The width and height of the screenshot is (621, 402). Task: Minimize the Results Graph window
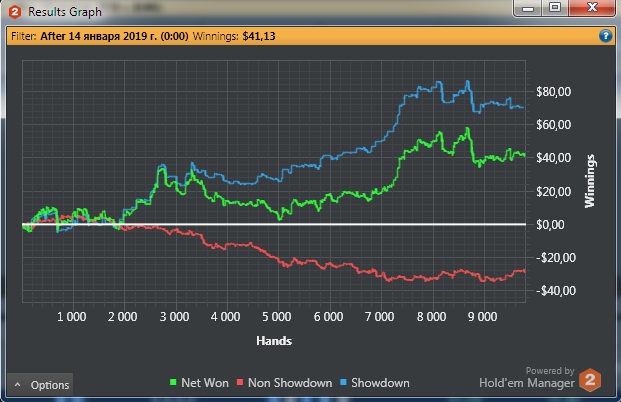[528, 8]
